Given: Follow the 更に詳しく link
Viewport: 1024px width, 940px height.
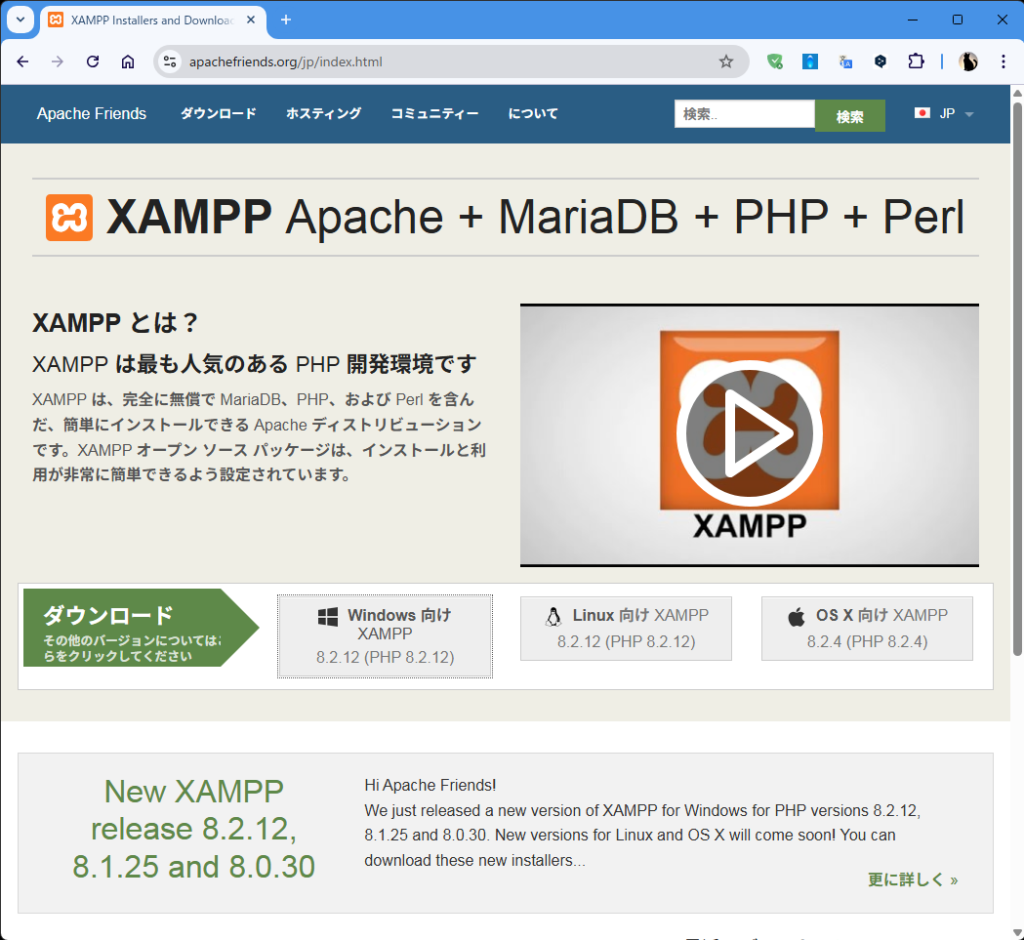Looking at the screenshot, I should click(x=912, y=880).
